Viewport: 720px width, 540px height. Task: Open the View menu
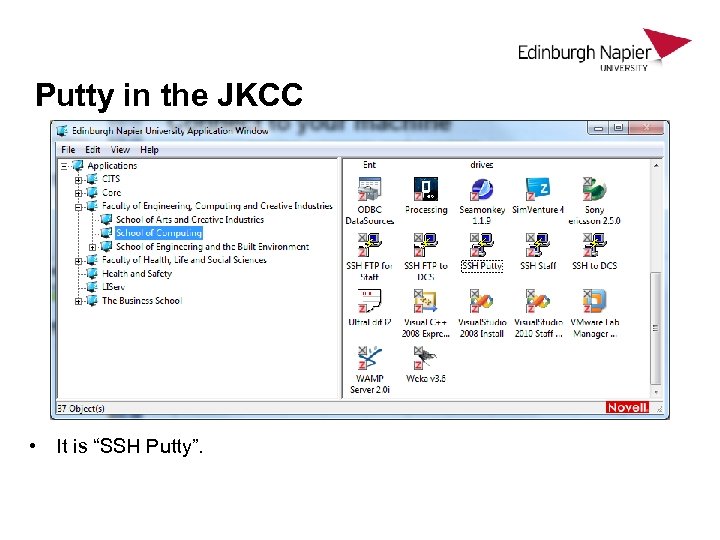(x=120, y=150)
